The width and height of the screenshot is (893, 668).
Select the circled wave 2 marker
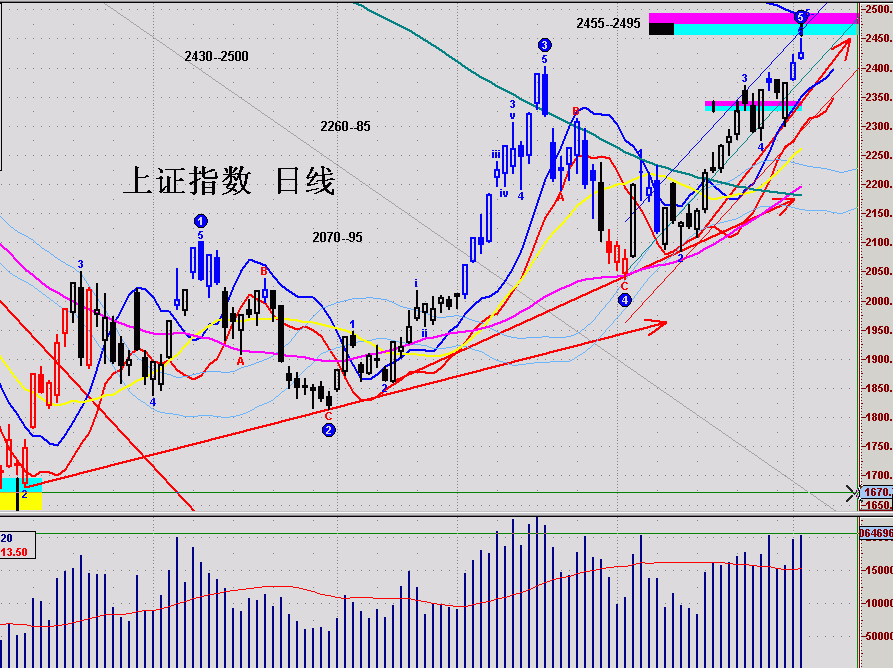[x=329, y=431]
